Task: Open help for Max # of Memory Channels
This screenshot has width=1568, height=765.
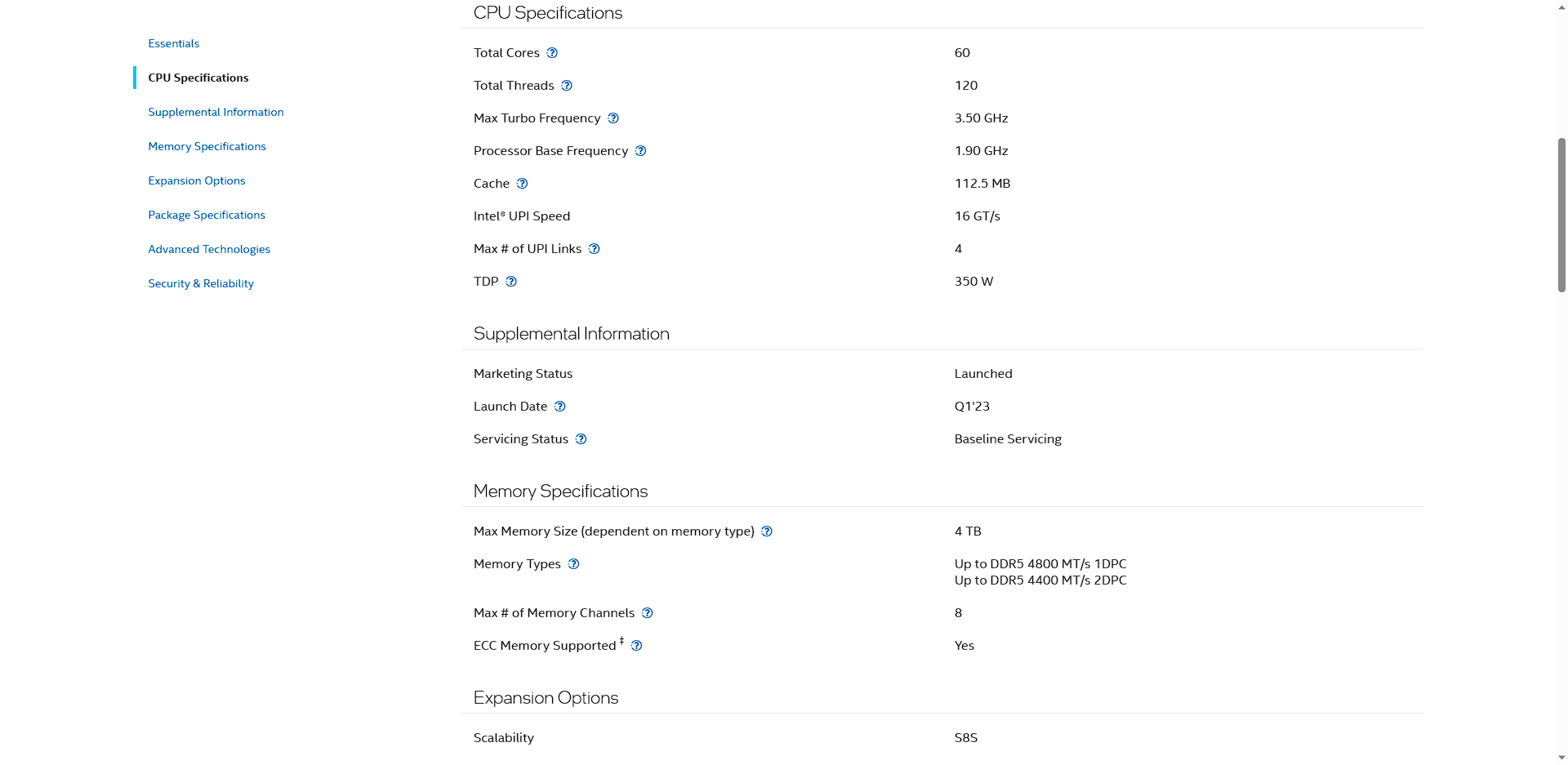Action: pyautogui.click(x=648, y=613)
